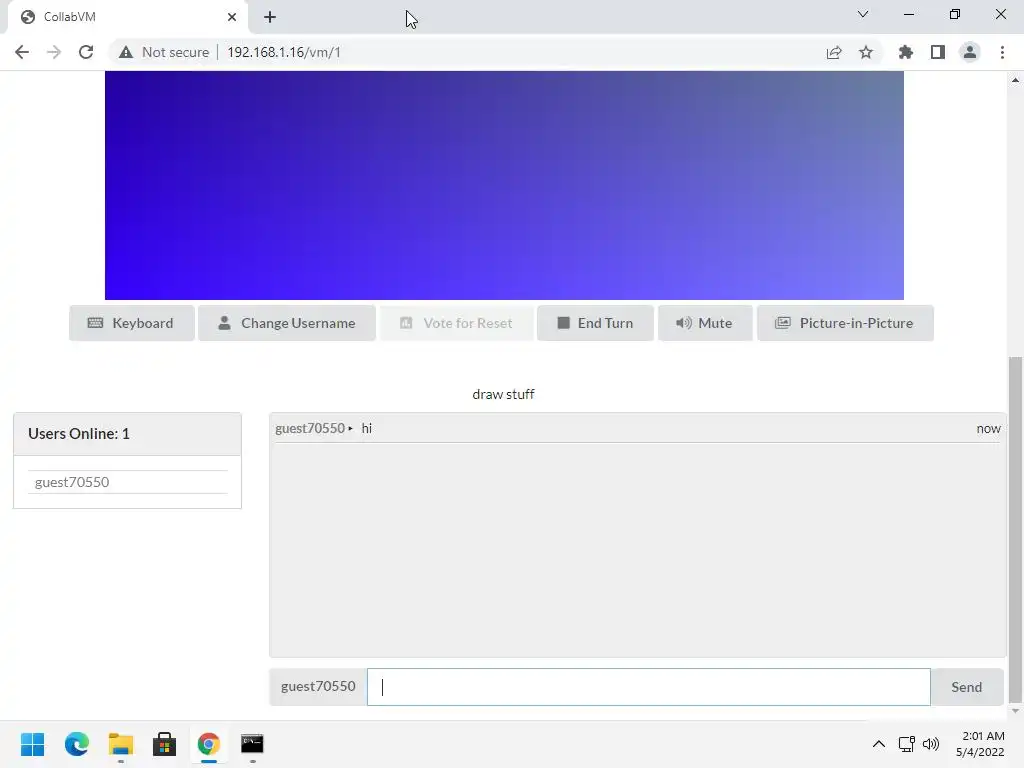Image resolution: width=1024 pixels, height=768 pixels.
Task: Open the network tray icon
Action: [x=906, y=744]
